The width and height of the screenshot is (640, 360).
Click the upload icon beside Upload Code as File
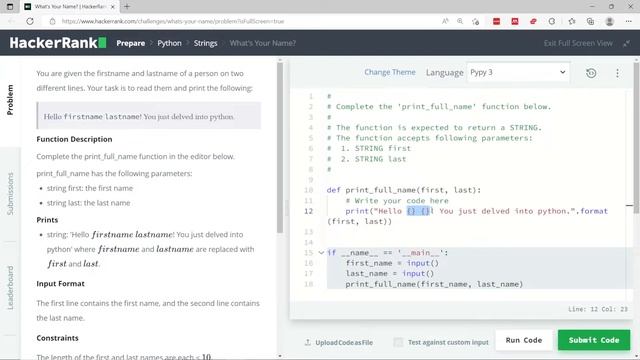click(308, 342)
